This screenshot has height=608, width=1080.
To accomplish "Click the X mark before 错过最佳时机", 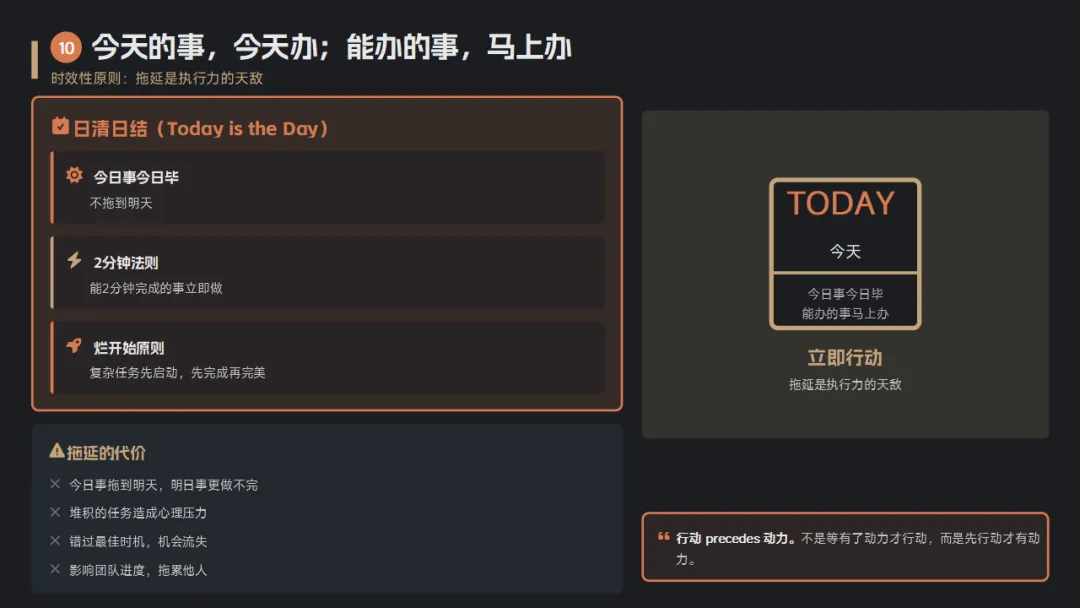I will pos(55,541).
